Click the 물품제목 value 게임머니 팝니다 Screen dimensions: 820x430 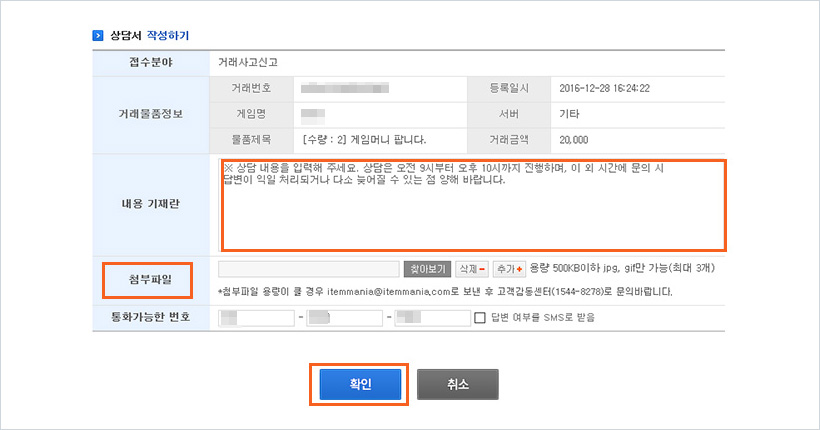point(364,139)
